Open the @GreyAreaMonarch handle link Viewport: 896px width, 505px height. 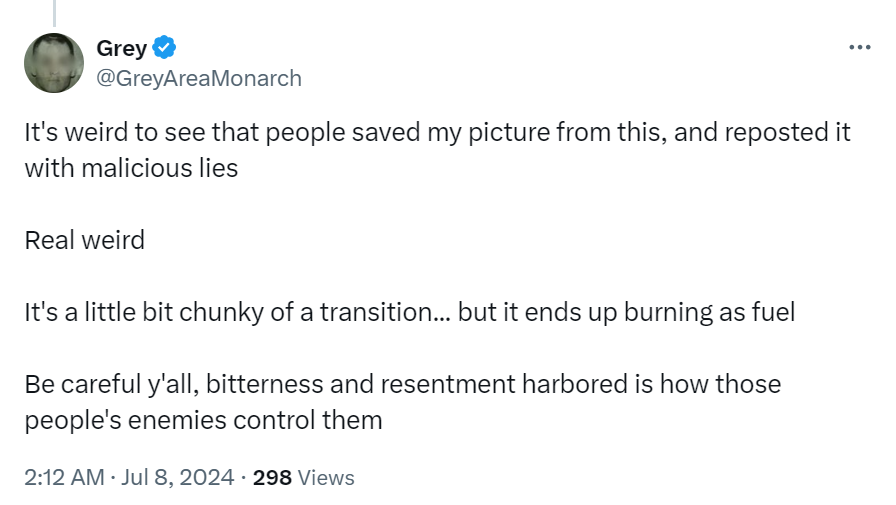pos(198,78)
